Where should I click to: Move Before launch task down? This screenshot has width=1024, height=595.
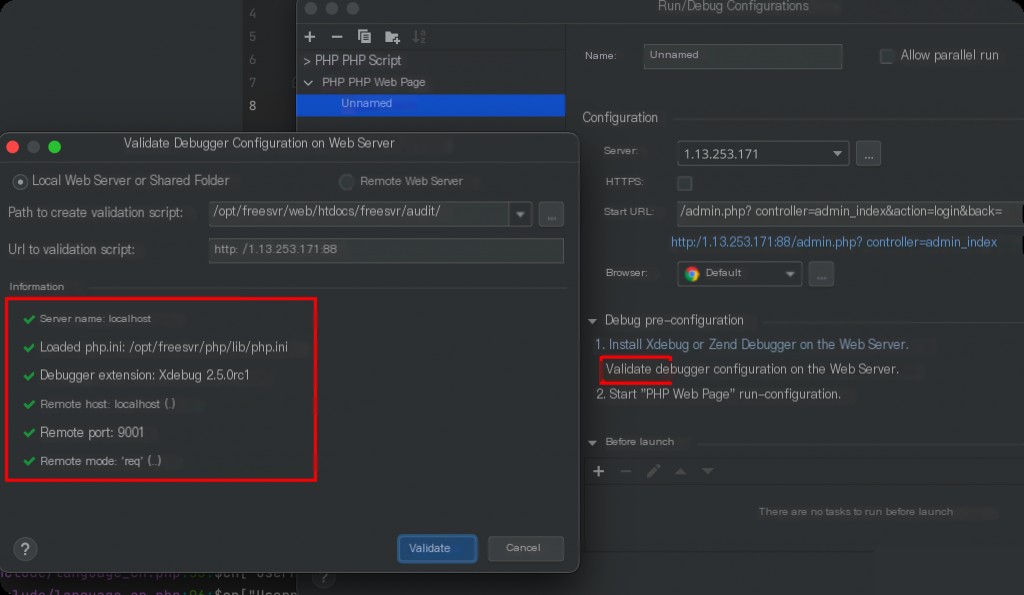(x=707, y=472)
